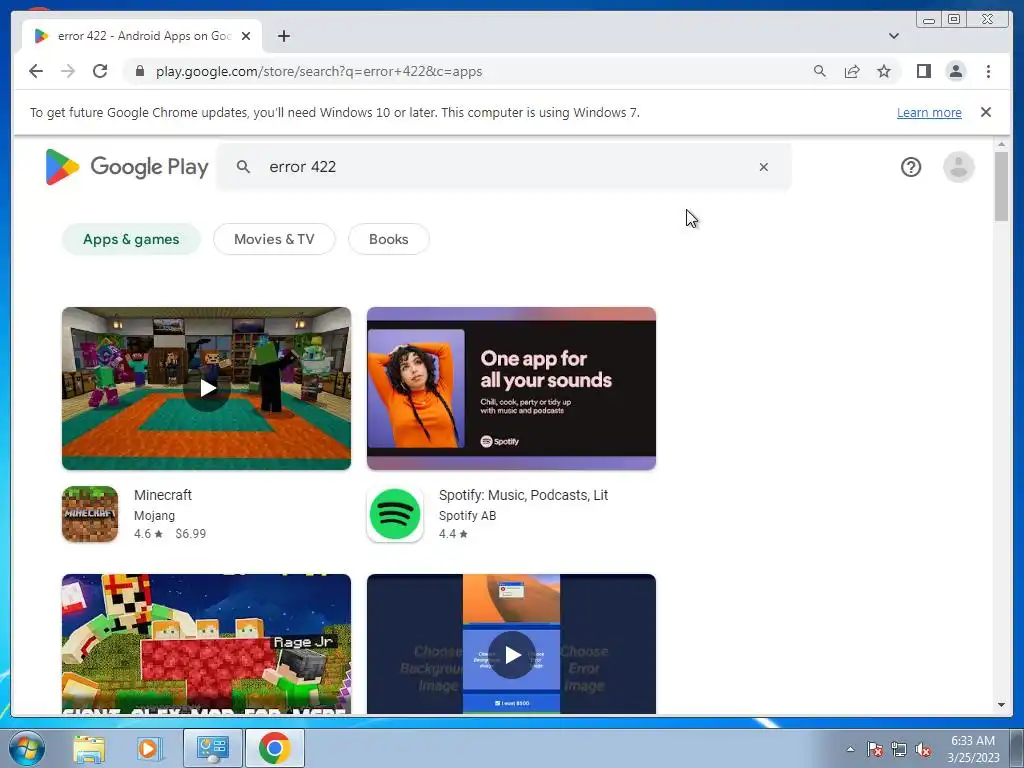The width and height of the screenshot is (1024, 768).
Task: View site information lock icon
Action: point(140,71)
